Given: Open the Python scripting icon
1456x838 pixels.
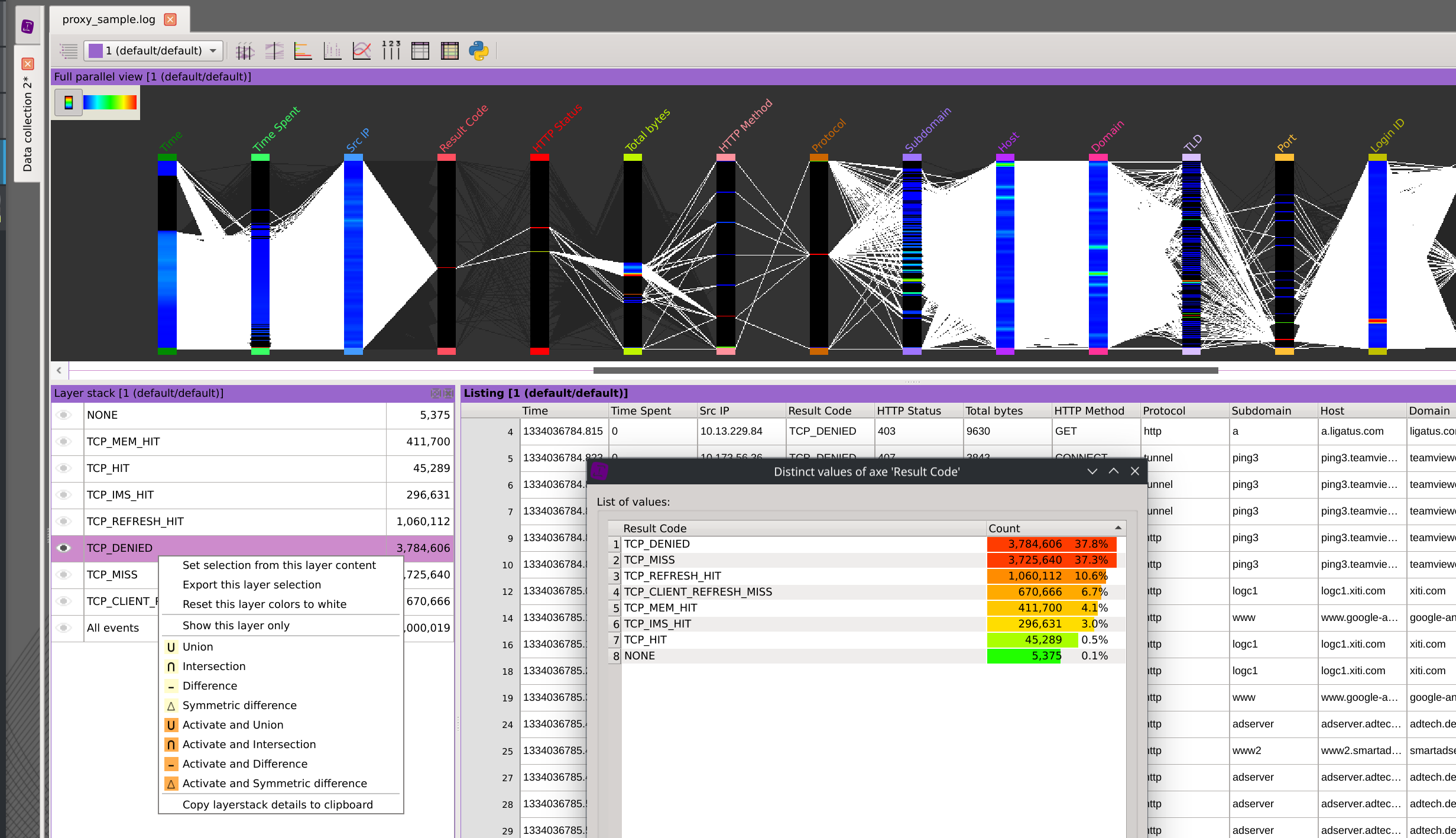Looking at the screenshot, I should point(479,51).
